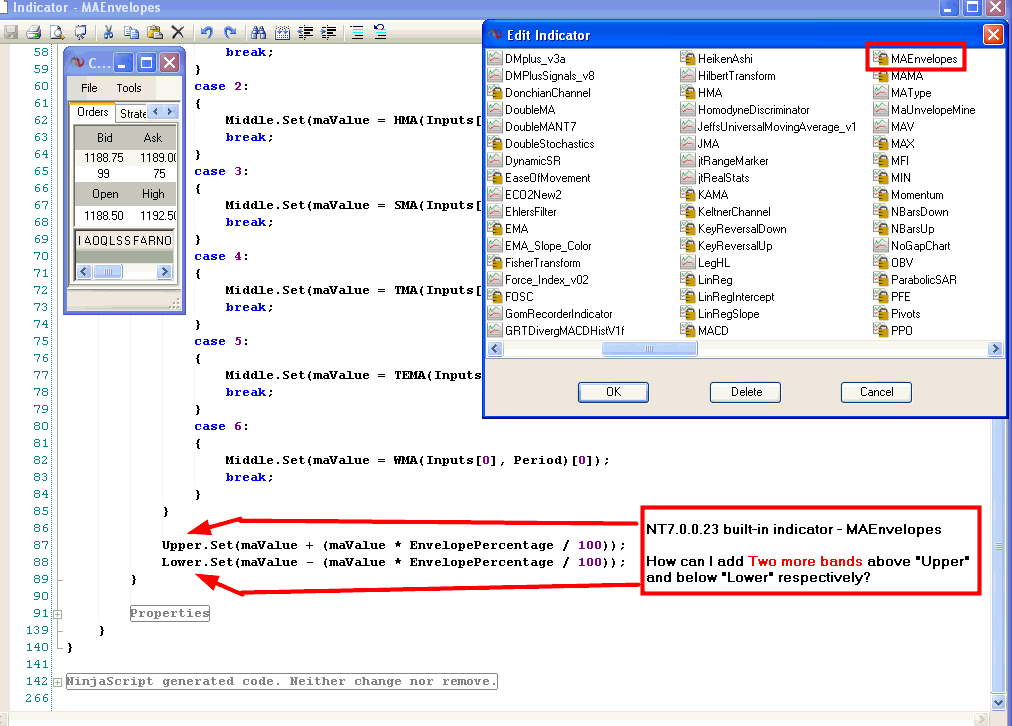Minimize the small control window
Screen dimensions: 1012x726
point(123,63)
